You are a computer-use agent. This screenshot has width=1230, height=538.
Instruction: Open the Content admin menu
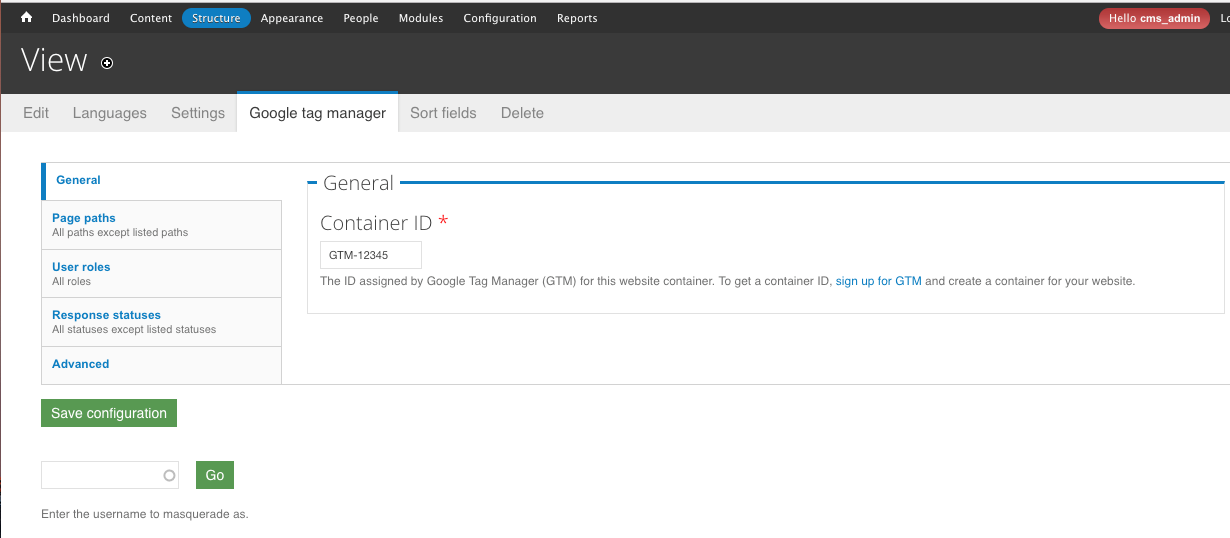151,18
